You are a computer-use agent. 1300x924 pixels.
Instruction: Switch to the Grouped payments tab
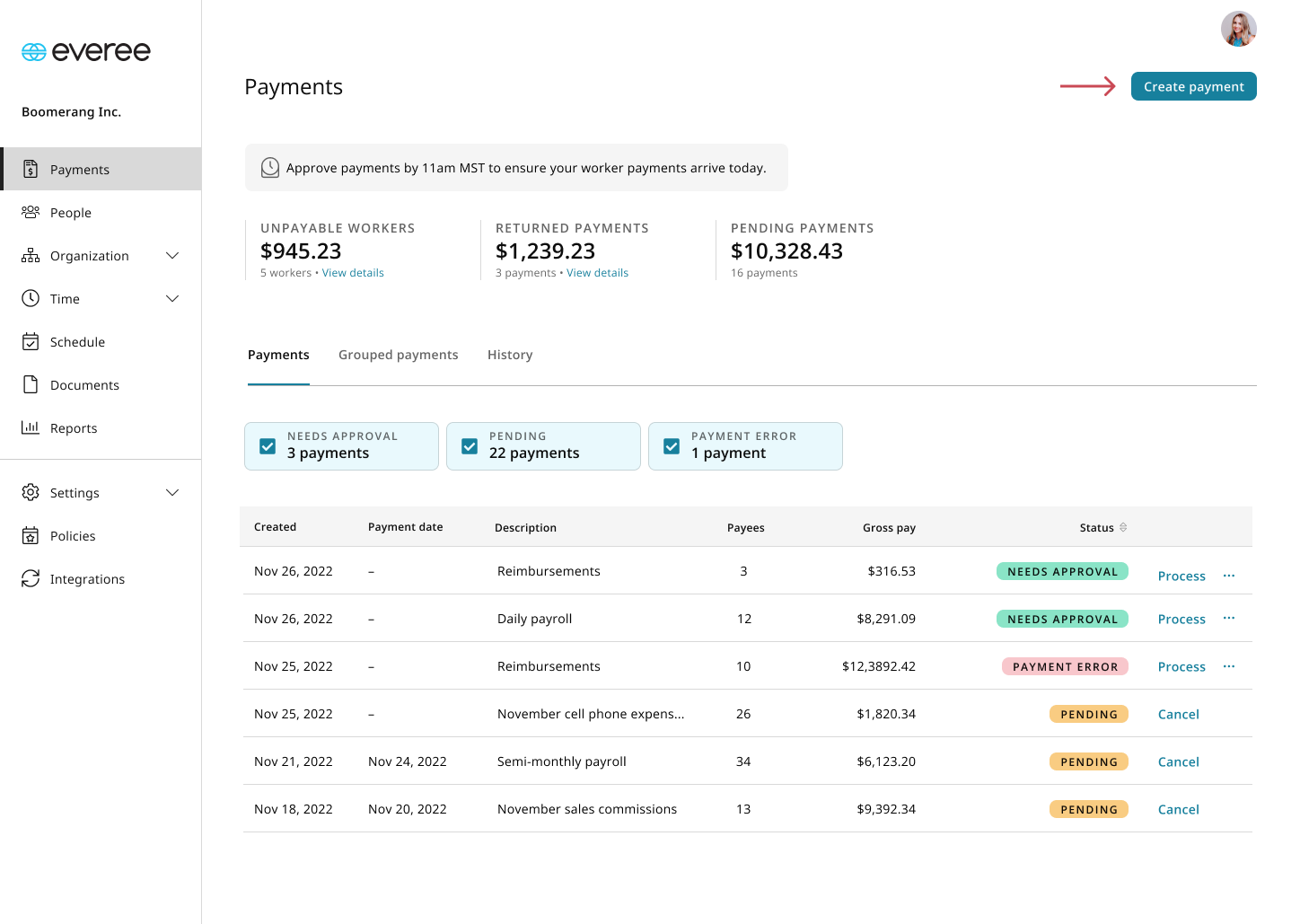click(x=399, y=355)
